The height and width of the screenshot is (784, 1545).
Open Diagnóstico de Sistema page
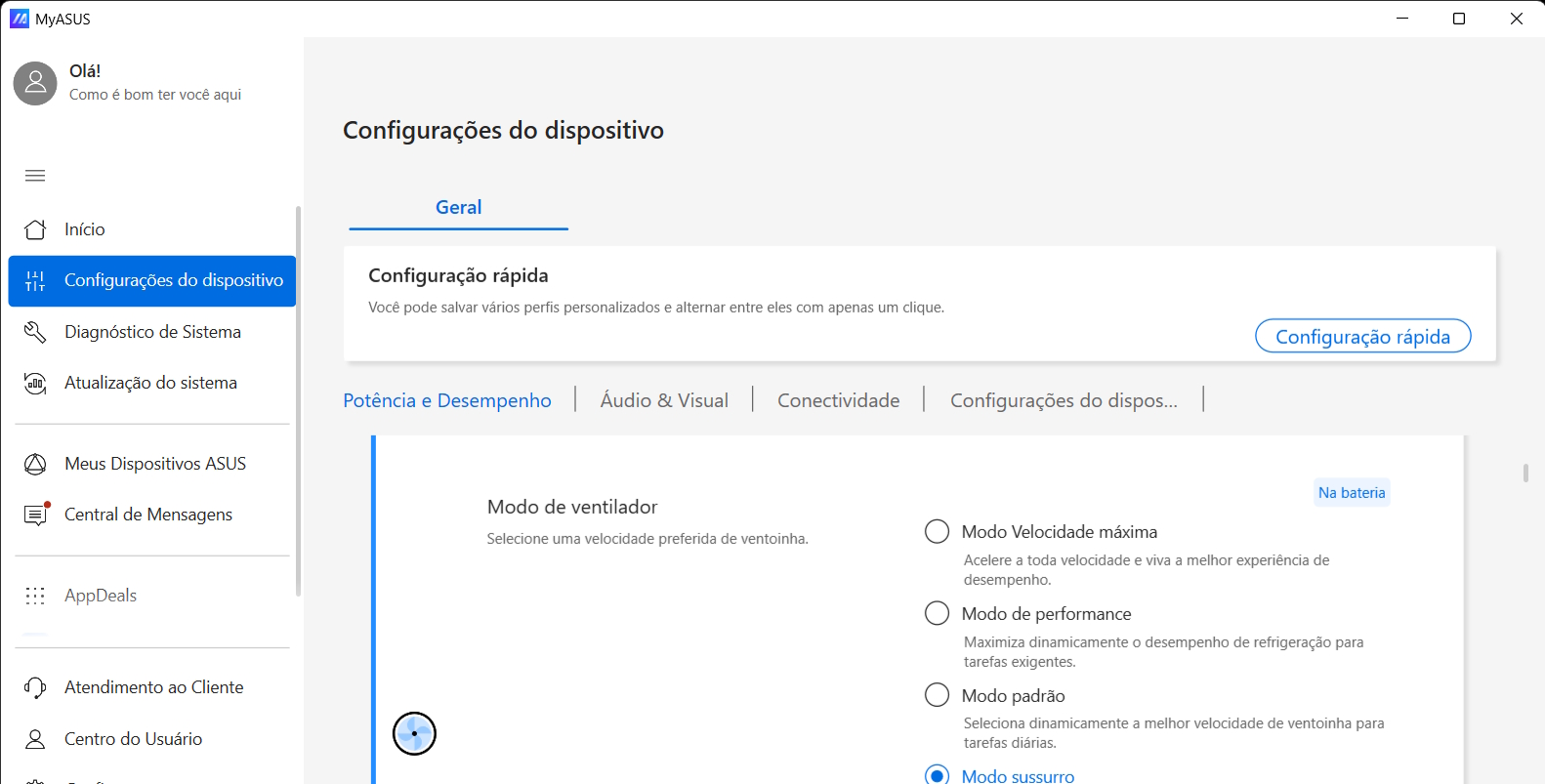click(151, 332)
